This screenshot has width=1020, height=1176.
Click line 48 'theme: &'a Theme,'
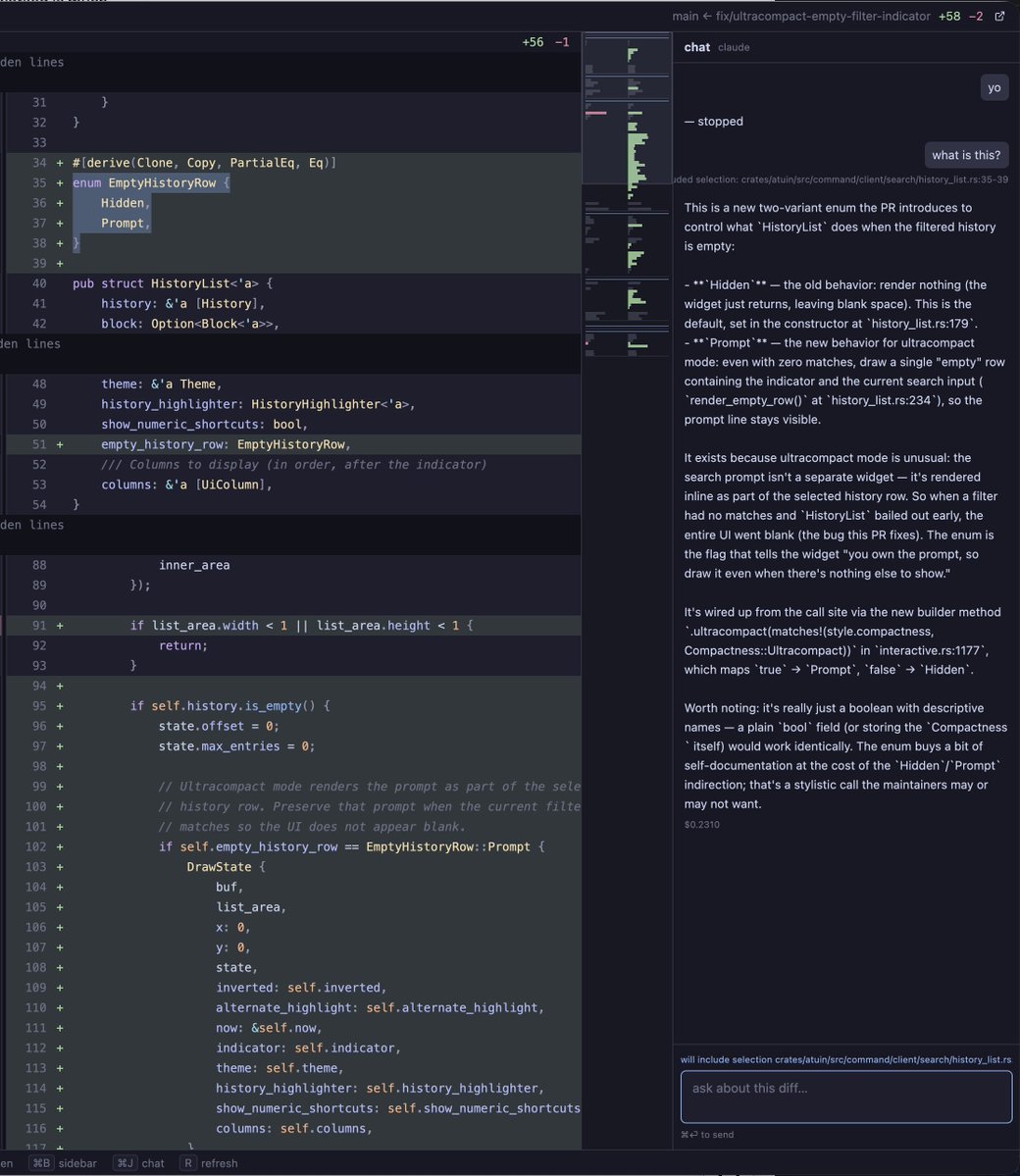[x=162, y=384]
